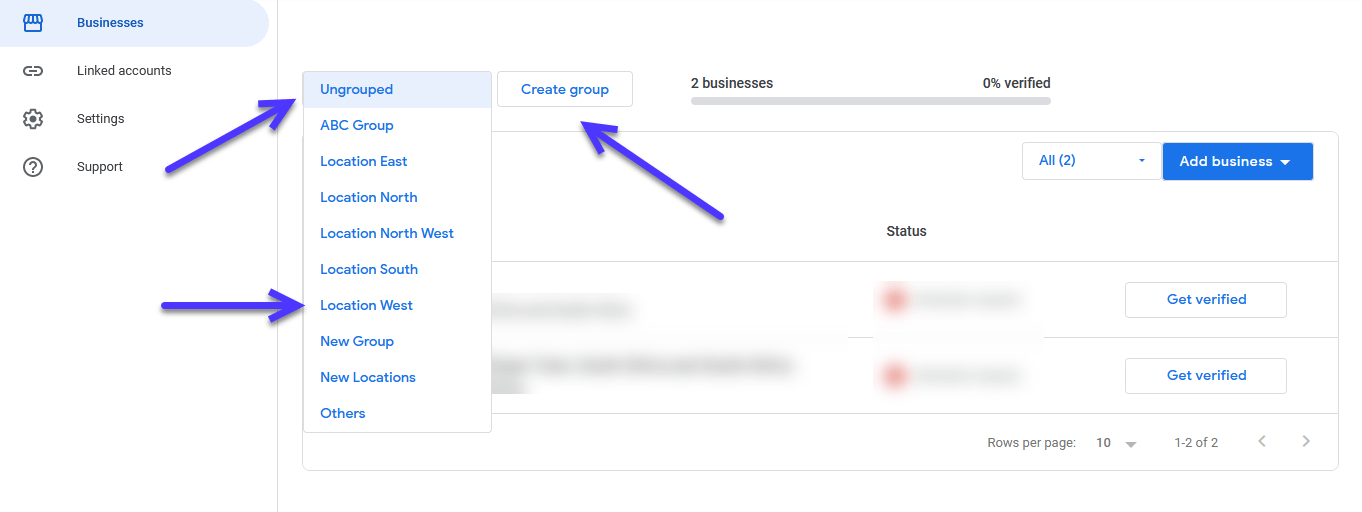This screenshot has width=1362, height=512.
Task: Pick the Location South group
Action: [397, 269]
